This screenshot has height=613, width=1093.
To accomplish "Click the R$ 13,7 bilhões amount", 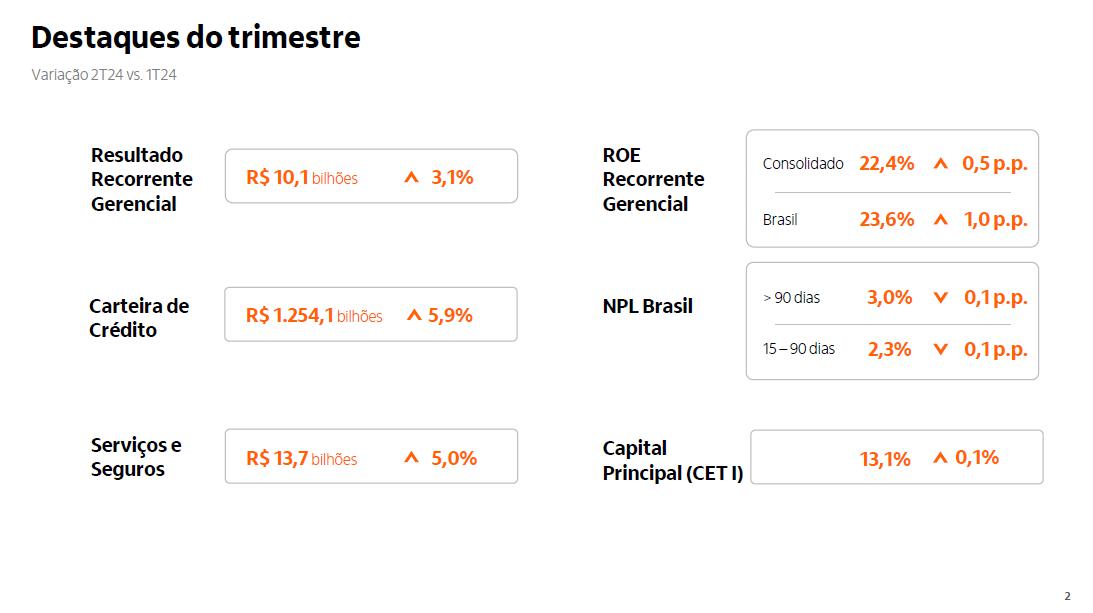I will click(x=301, y=459).
